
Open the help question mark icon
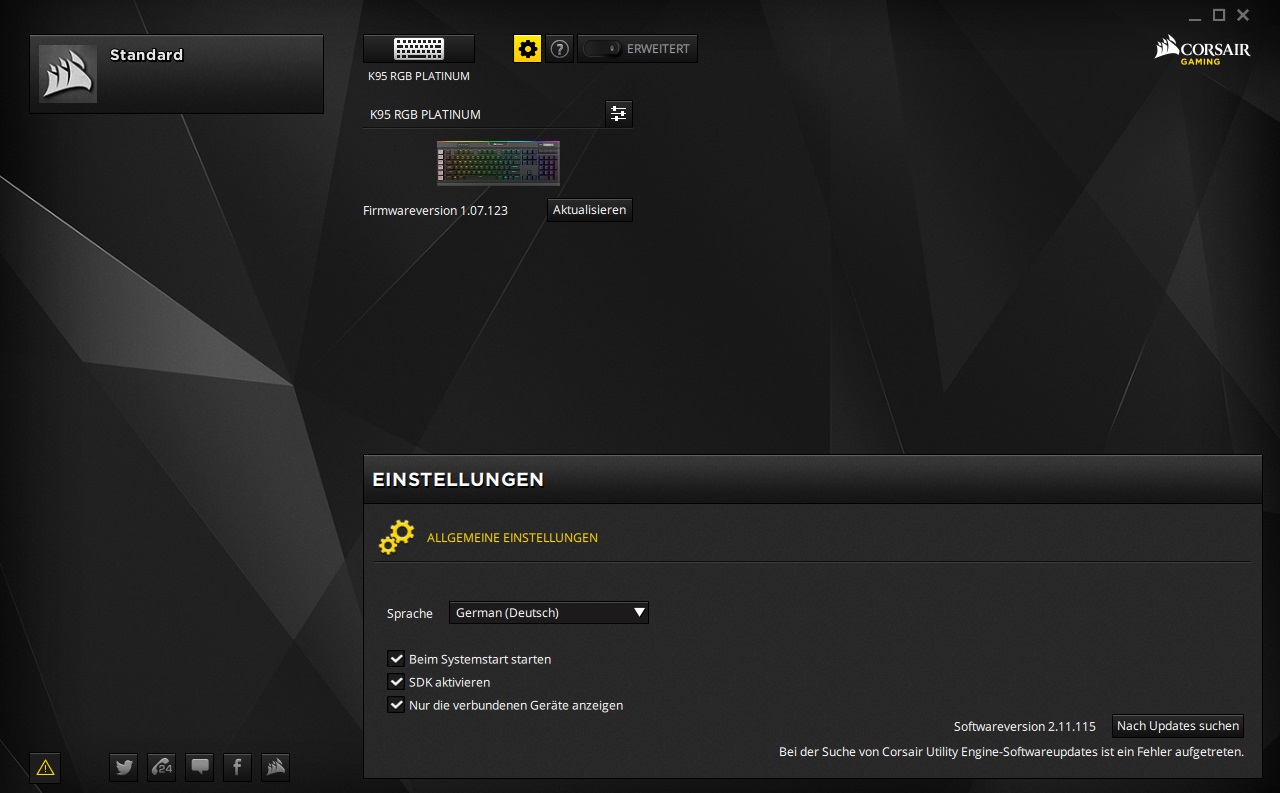[559, 48]
